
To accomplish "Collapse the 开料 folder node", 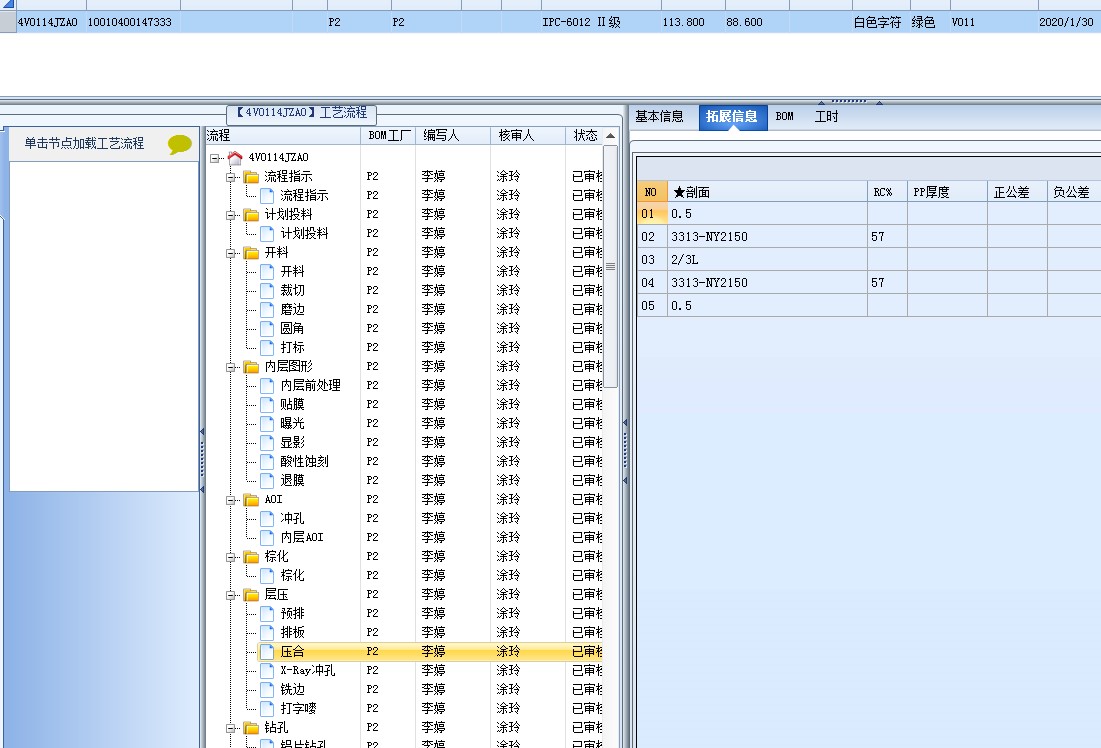I will [230, 253].
